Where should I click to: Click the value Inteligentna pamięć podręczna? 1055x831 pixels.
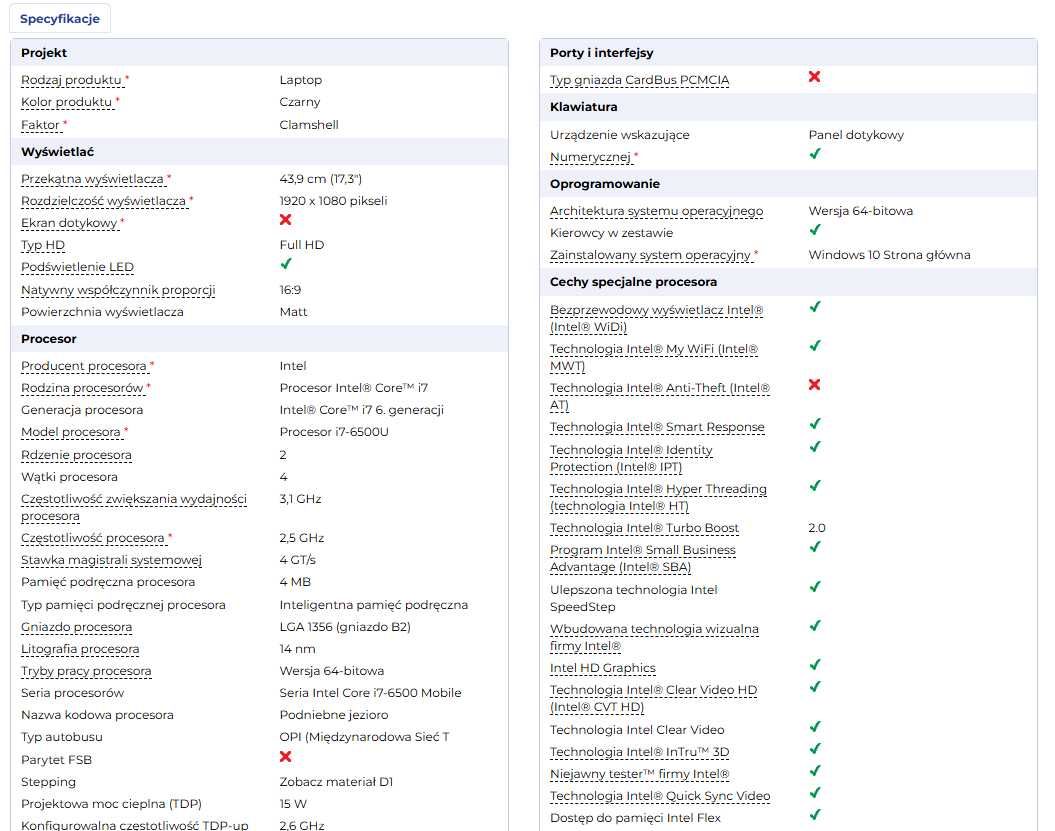coord(373,605)
